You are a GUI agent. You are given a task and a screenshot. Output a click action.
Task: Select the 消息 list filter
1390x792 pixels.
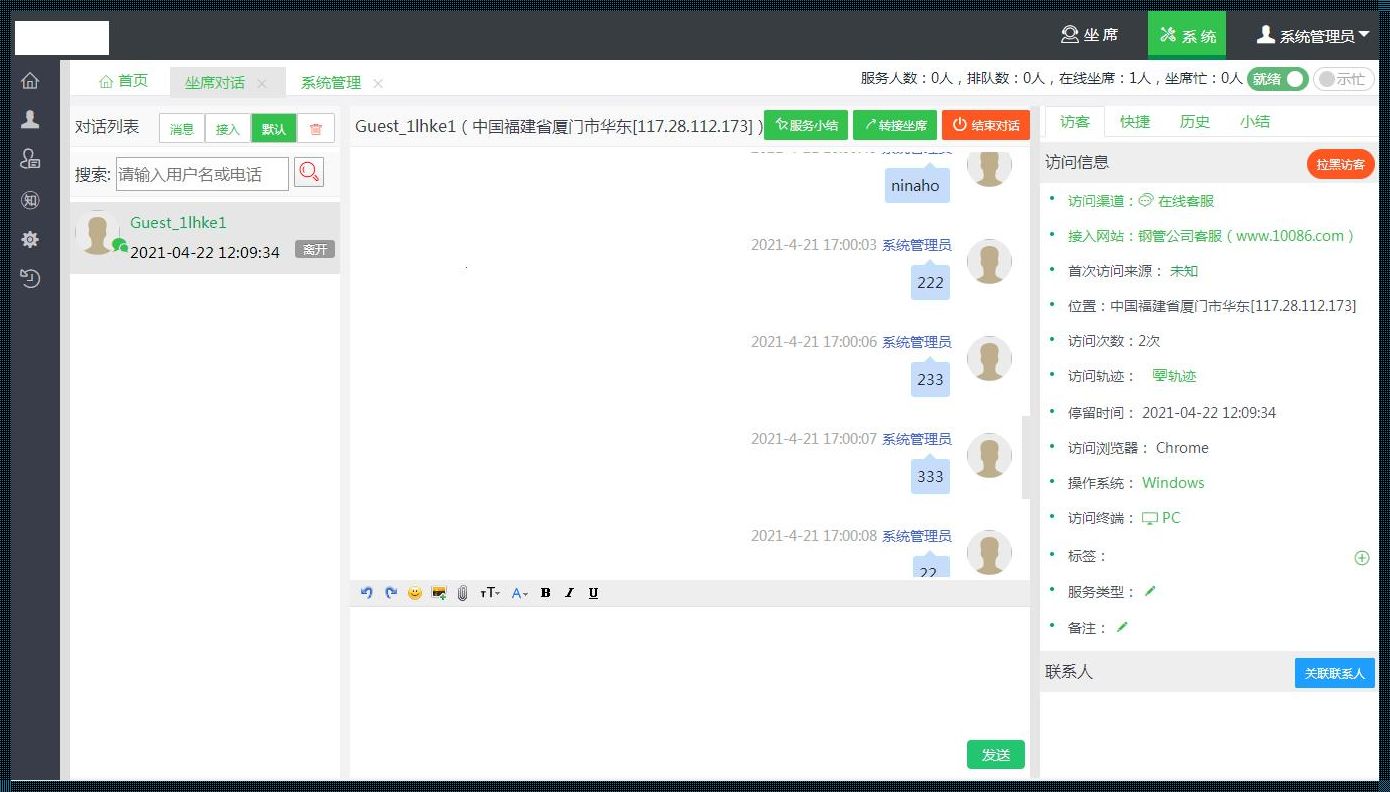click(182, 129)
